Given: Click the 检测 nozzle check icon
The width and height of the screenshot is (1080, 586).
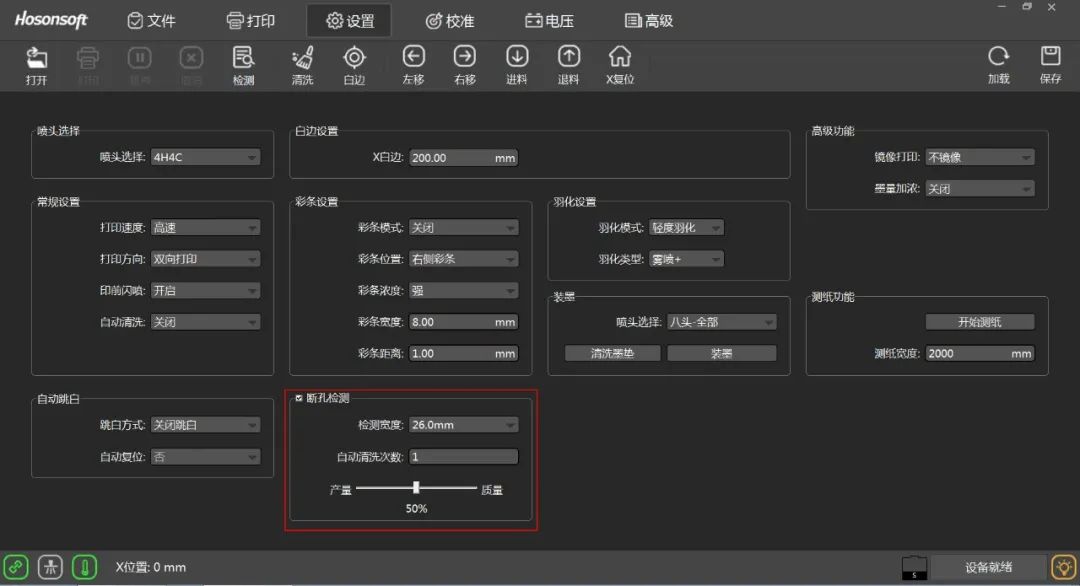Looking at the screenshot, I should click(x=243, y=64).
